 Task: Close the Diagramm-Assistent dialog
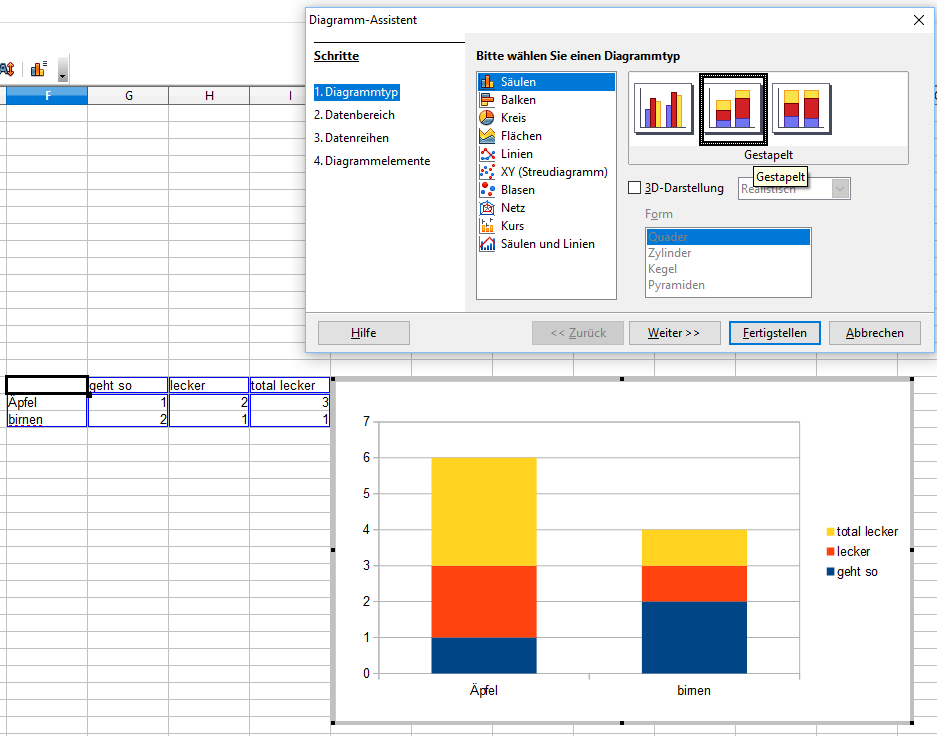[x=919, y=20]
